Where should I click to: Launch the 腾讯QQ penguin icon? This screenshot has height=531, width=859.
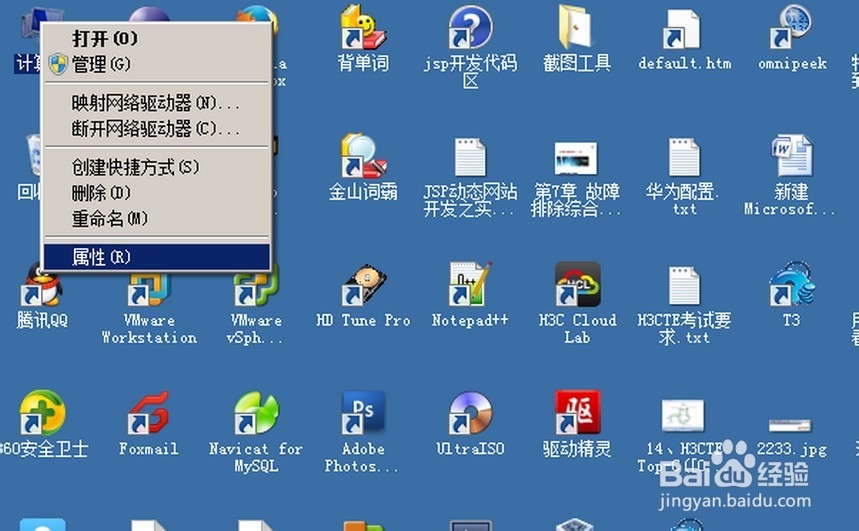tap(41, 284)
